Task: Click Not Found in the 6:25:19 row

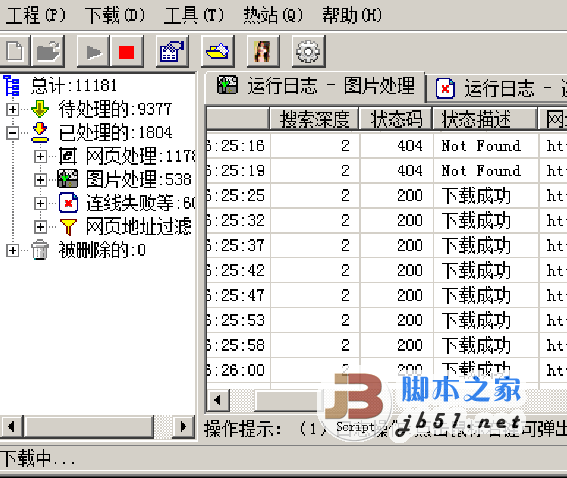Action: click(481, 171)
